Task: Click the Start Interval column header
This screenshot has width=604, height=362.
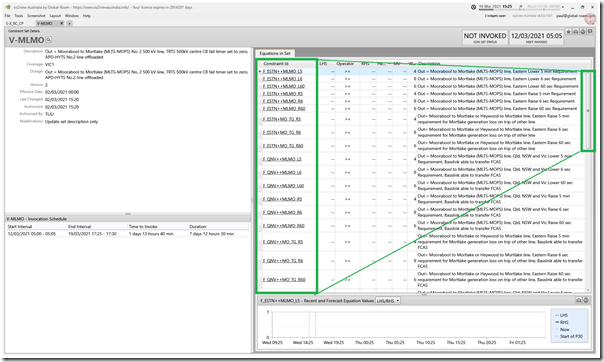Action: [x=20, y=226]
